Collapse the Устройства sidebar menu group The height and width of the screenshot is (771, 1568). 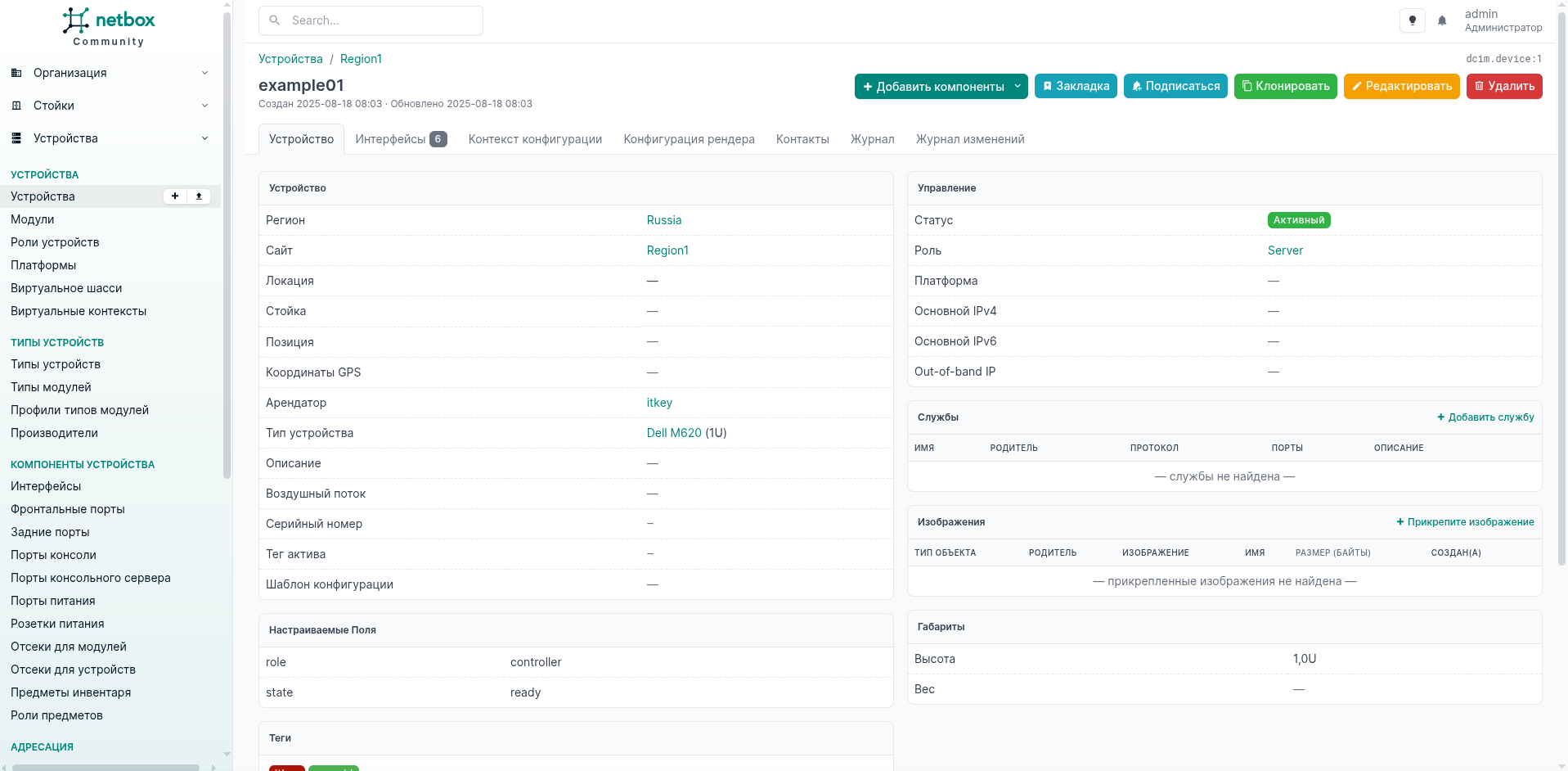pos(110,138)
